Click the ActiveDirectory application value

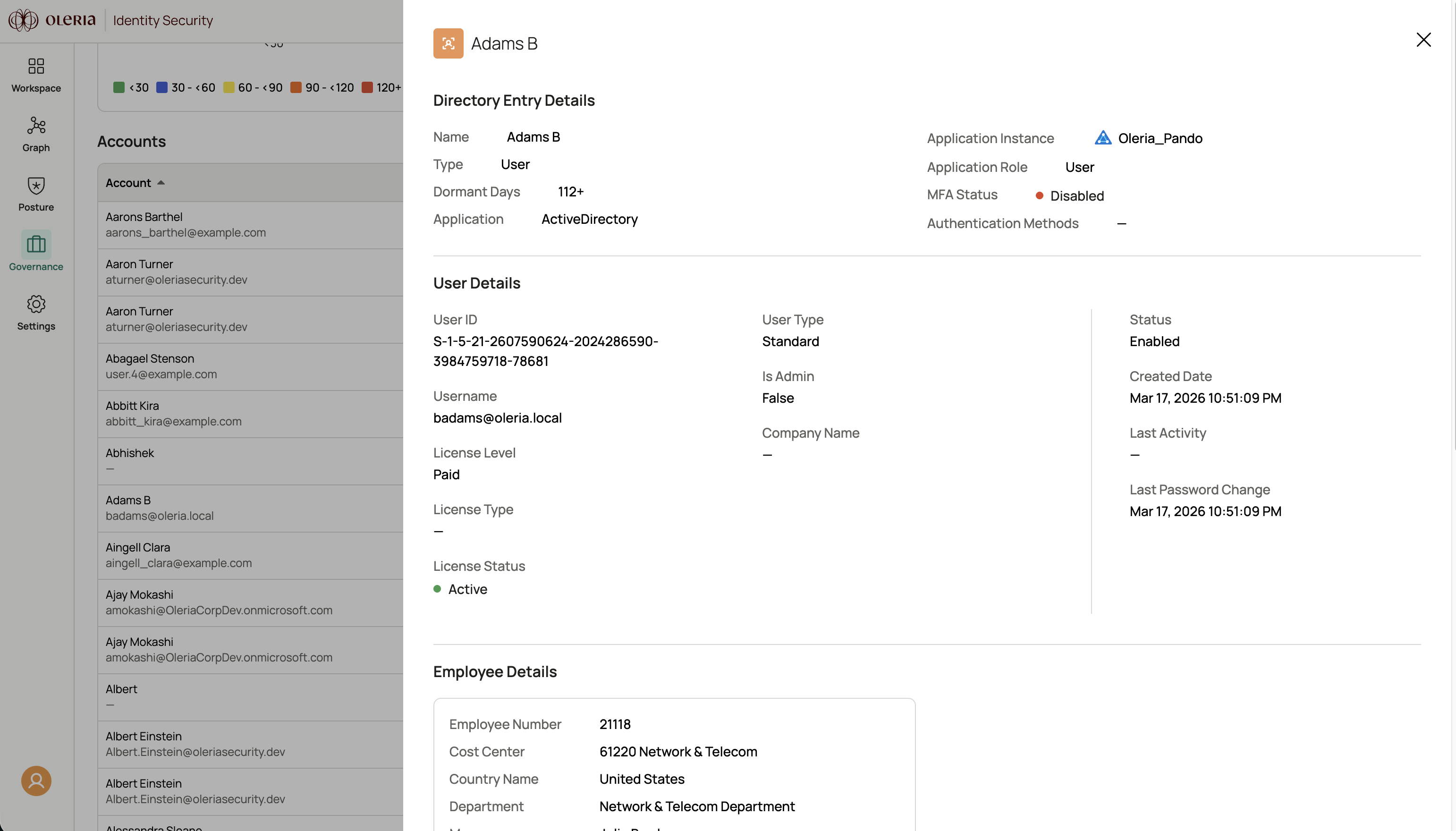coord(589,219)
